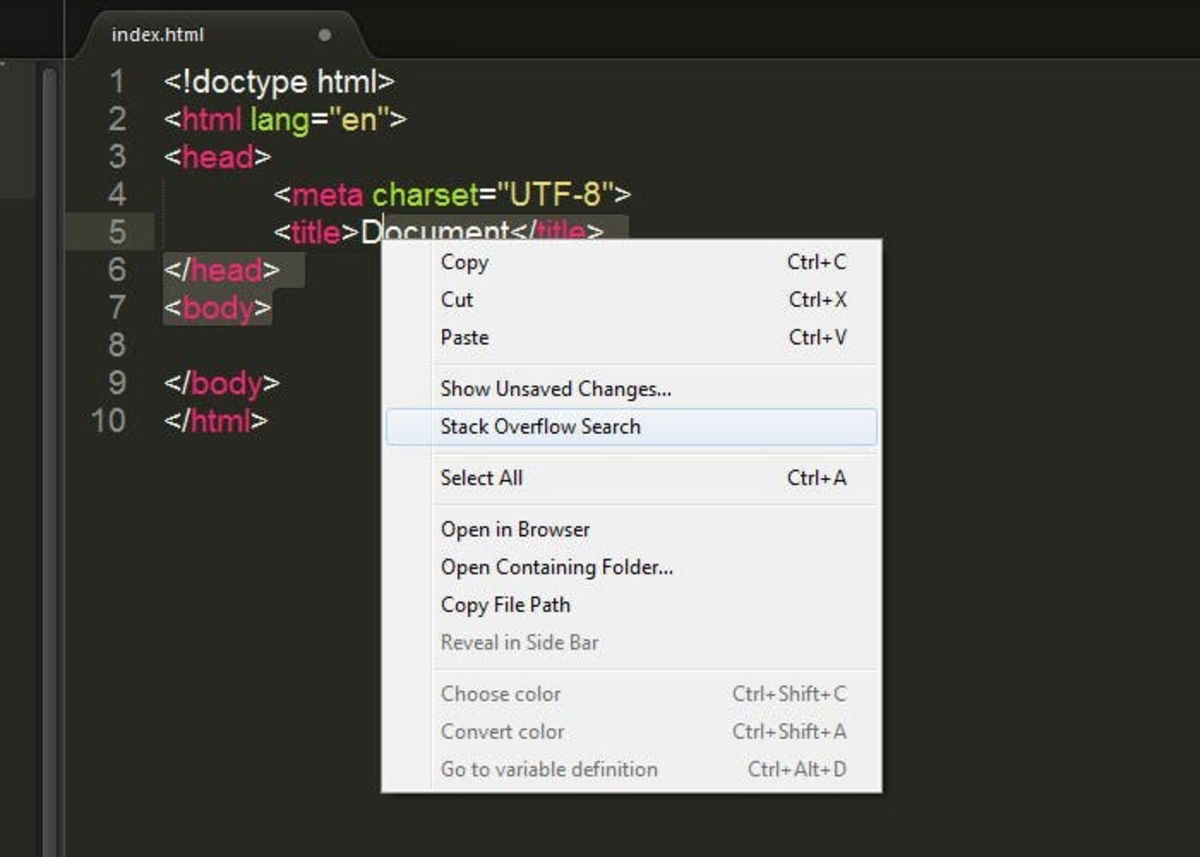The width and height of the screenshot is (1200, 857).
Task: Open the 'Choose color' picker
Action: (x=500, y=693)
